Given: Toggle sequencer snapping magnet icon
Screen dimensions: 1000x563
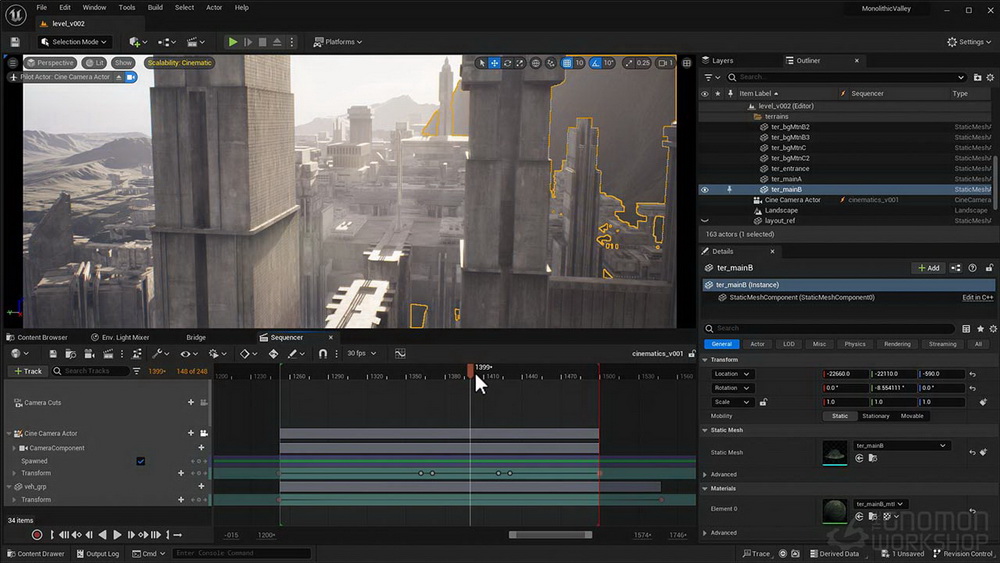Looking at the screenshot, I should (323, 353).
